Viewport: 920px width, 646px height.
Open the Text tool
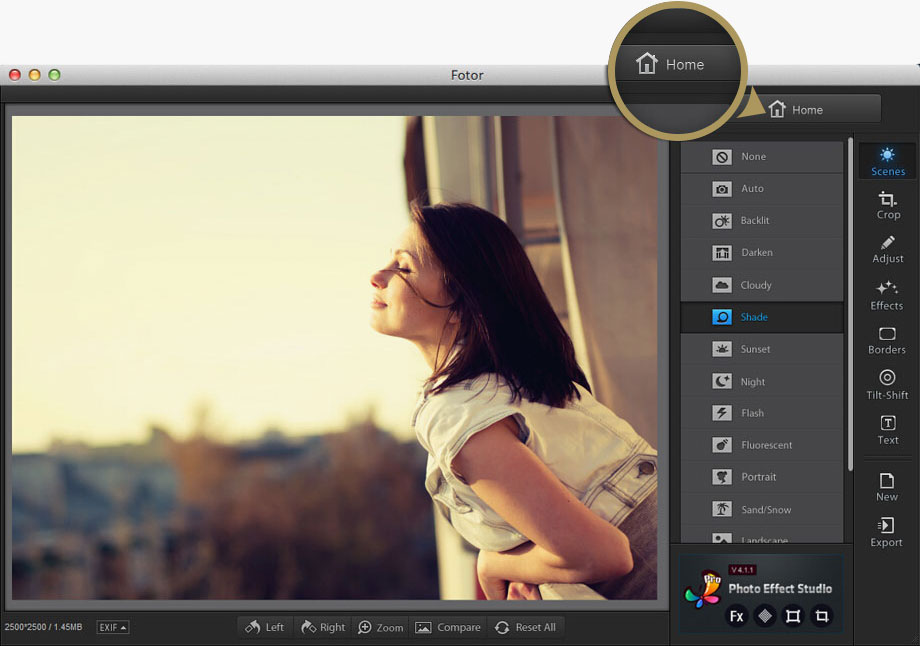point(886,429)
